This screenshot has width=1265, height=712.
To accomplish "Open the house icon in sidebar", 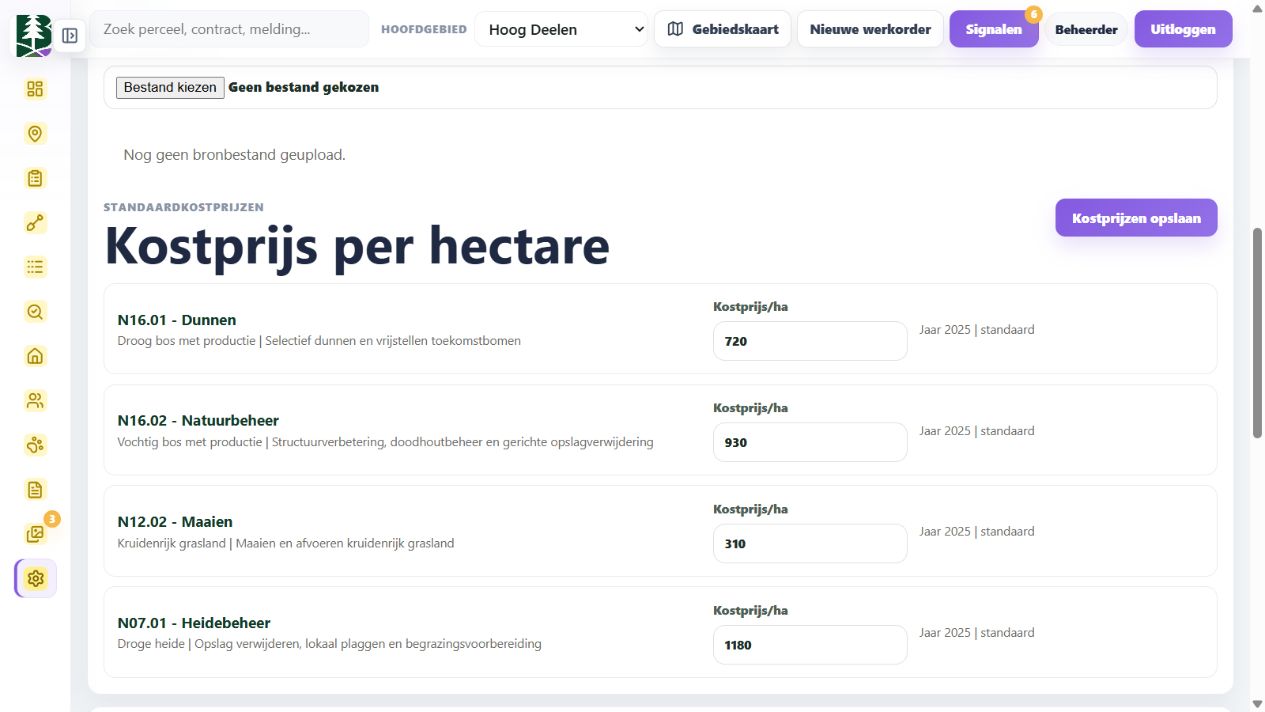I will pyautogui.click(x=36, y=356).
